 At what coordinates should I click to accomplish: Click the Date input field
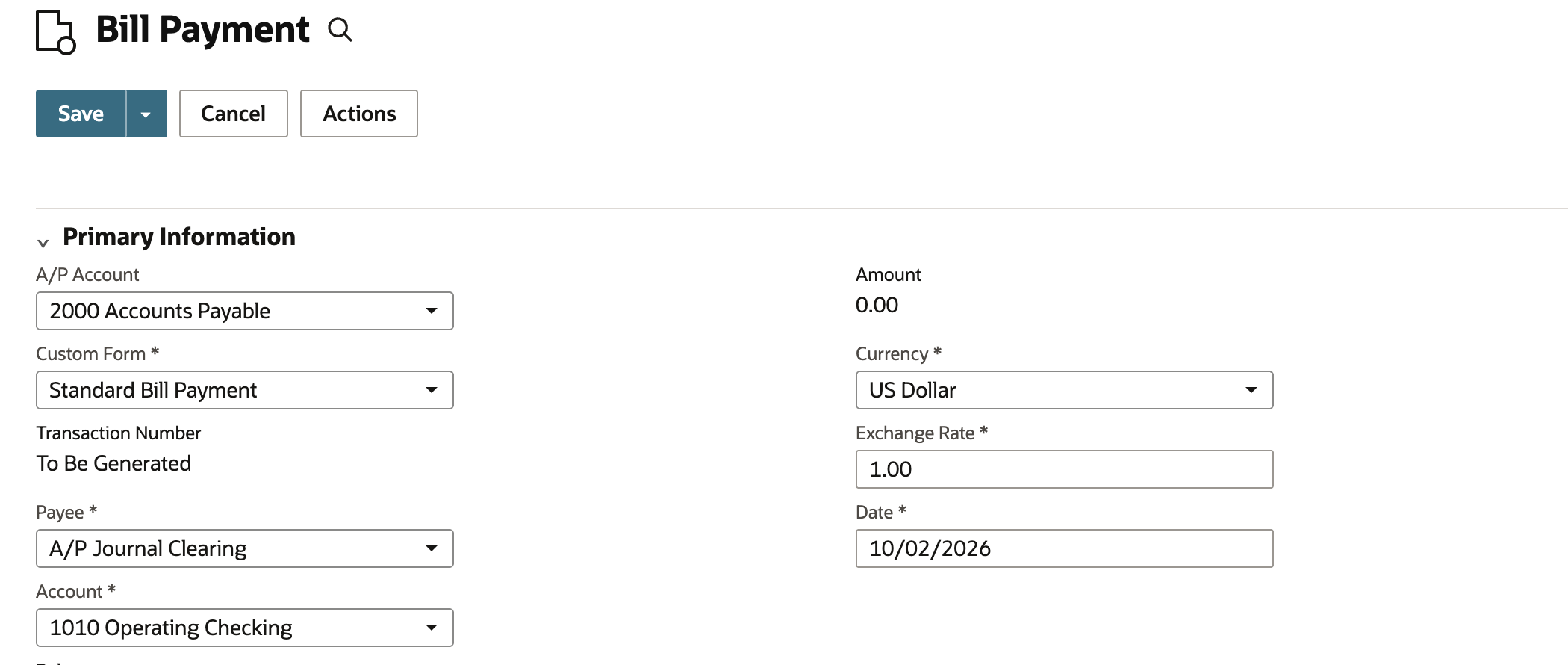[x=1065, y=548]
